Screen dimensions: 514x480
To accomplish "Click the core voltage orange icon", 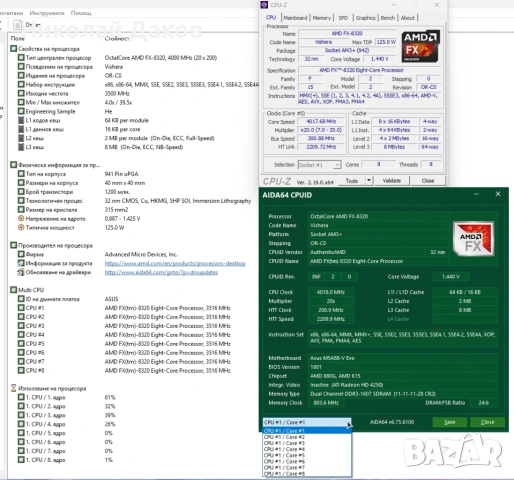I will point(21,219).
